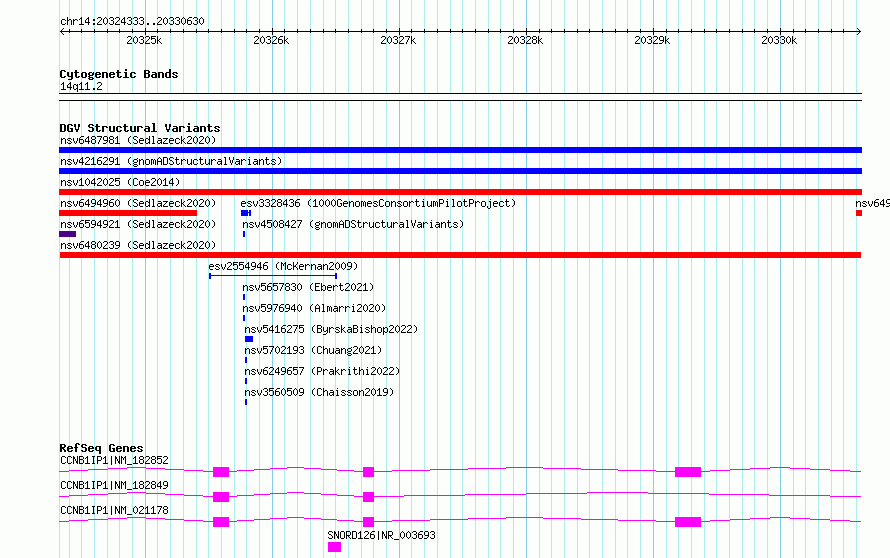This screenshot has height=558, width=890.
Task: Click the 20326k ruler tick label
Action: (x=271, y=40)
